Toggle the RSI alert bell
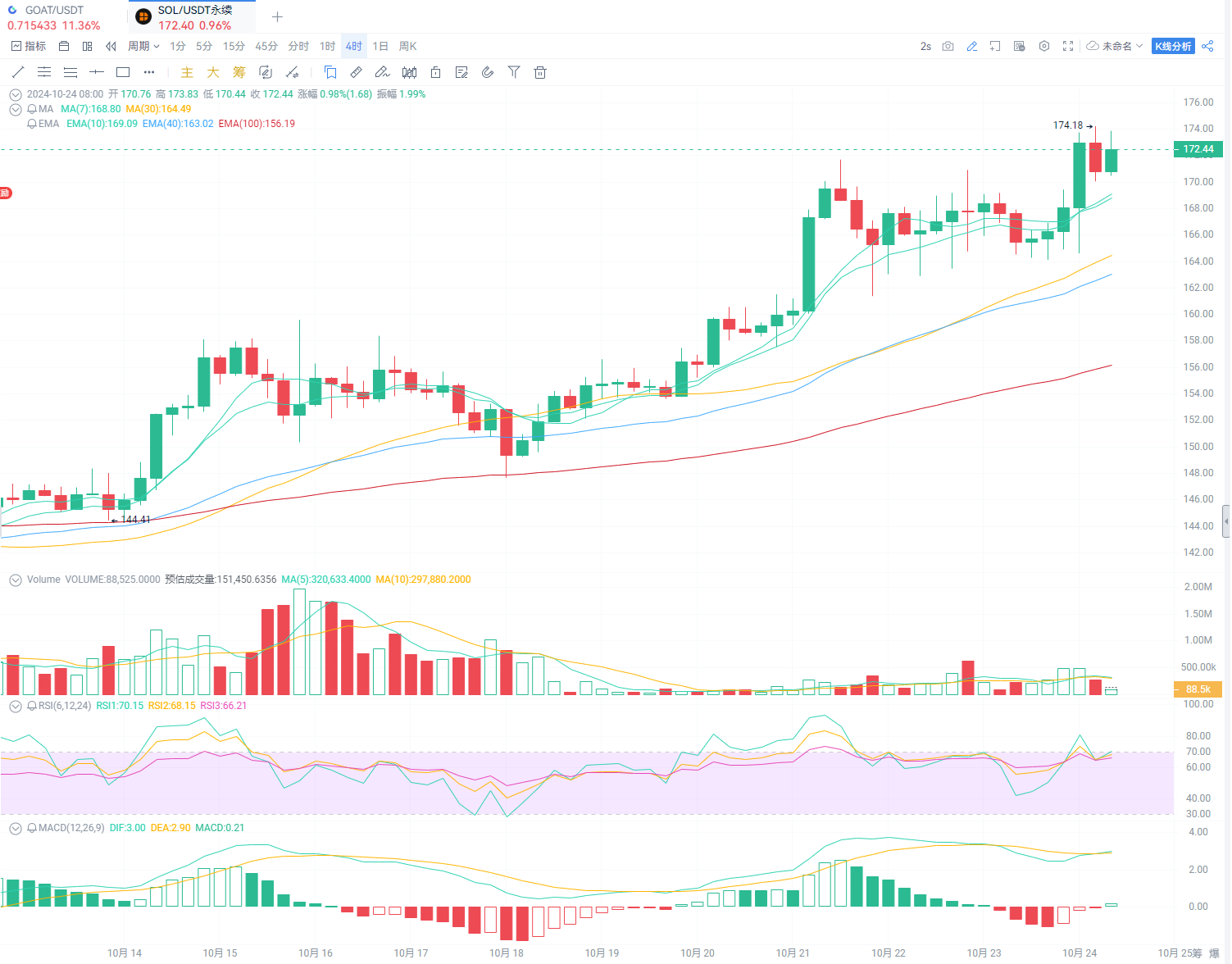This screenshot has width=1232, height=964. [32, 706]
